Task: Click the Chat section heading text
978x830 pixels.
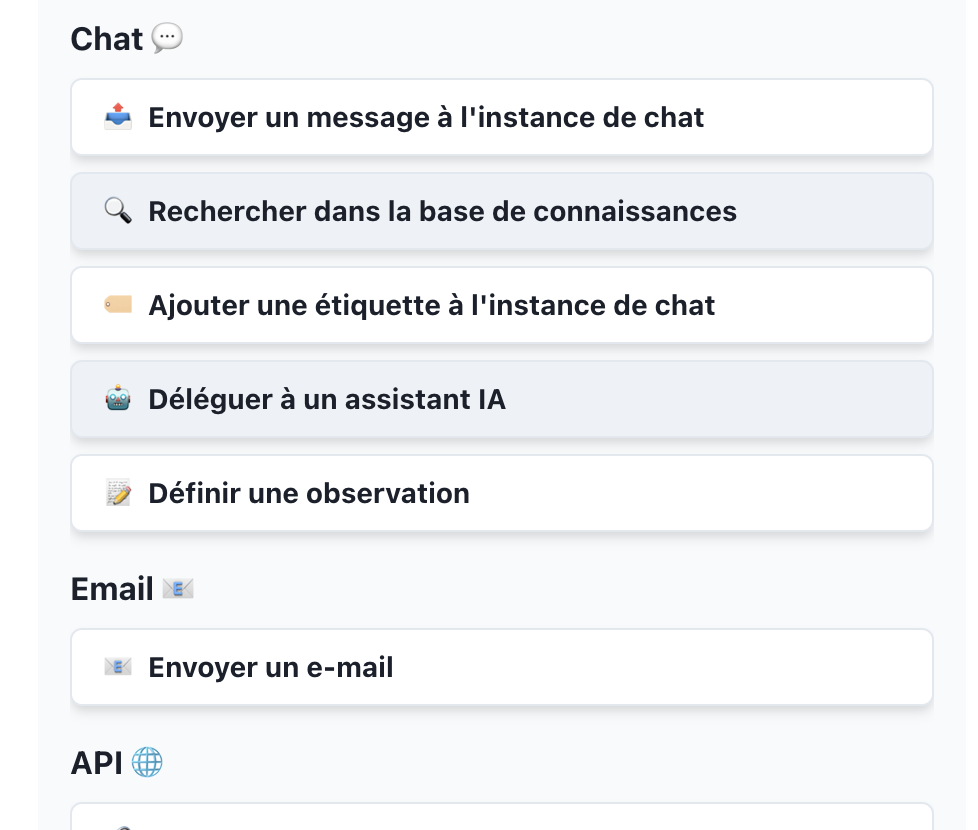Action: point(107,39)
